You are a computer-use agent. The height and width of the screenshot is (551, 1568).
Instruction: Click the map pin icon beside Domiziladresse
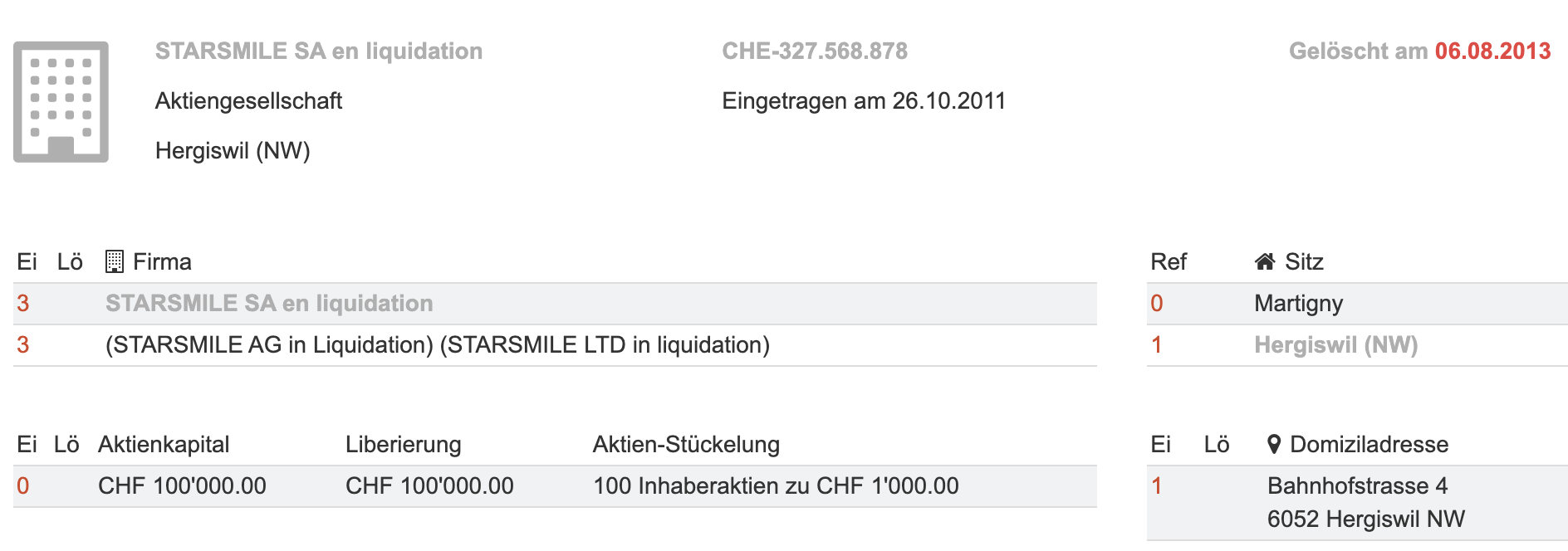point(1274,445)
